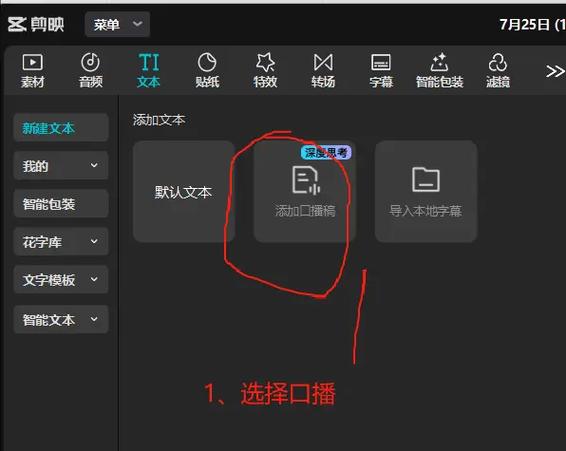The width and height of the screenshot is (566, 451).
Task: Open the 素材 media panel
Action: point(32,71)
